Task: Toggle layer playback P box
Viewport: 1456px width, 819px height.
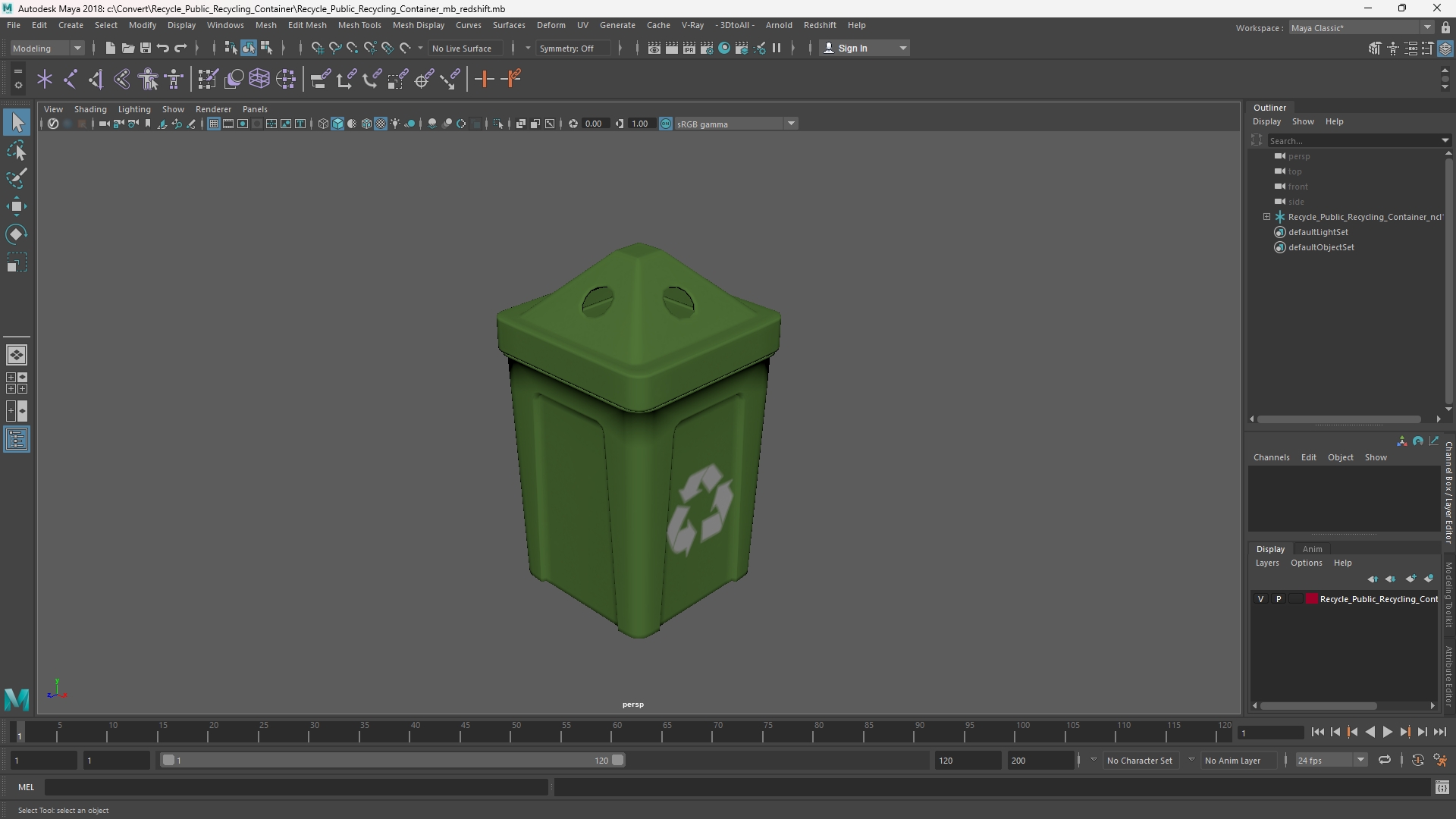Action: [x=1279, y=599]
